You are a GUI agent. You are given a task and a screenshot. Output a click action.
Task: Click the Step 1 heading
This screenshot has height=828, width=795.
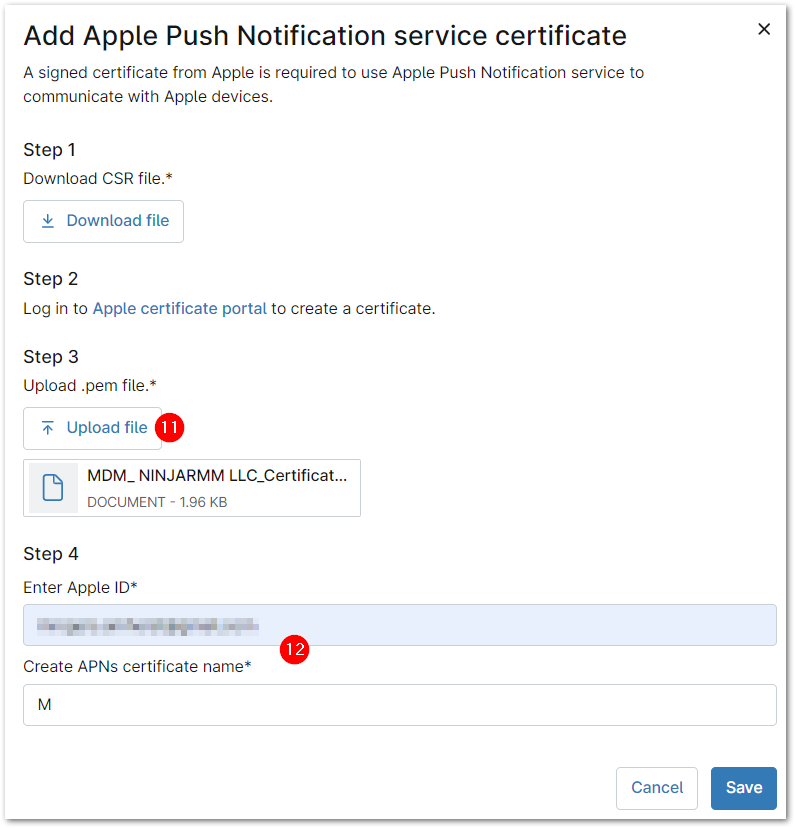[x=49, y=150]
